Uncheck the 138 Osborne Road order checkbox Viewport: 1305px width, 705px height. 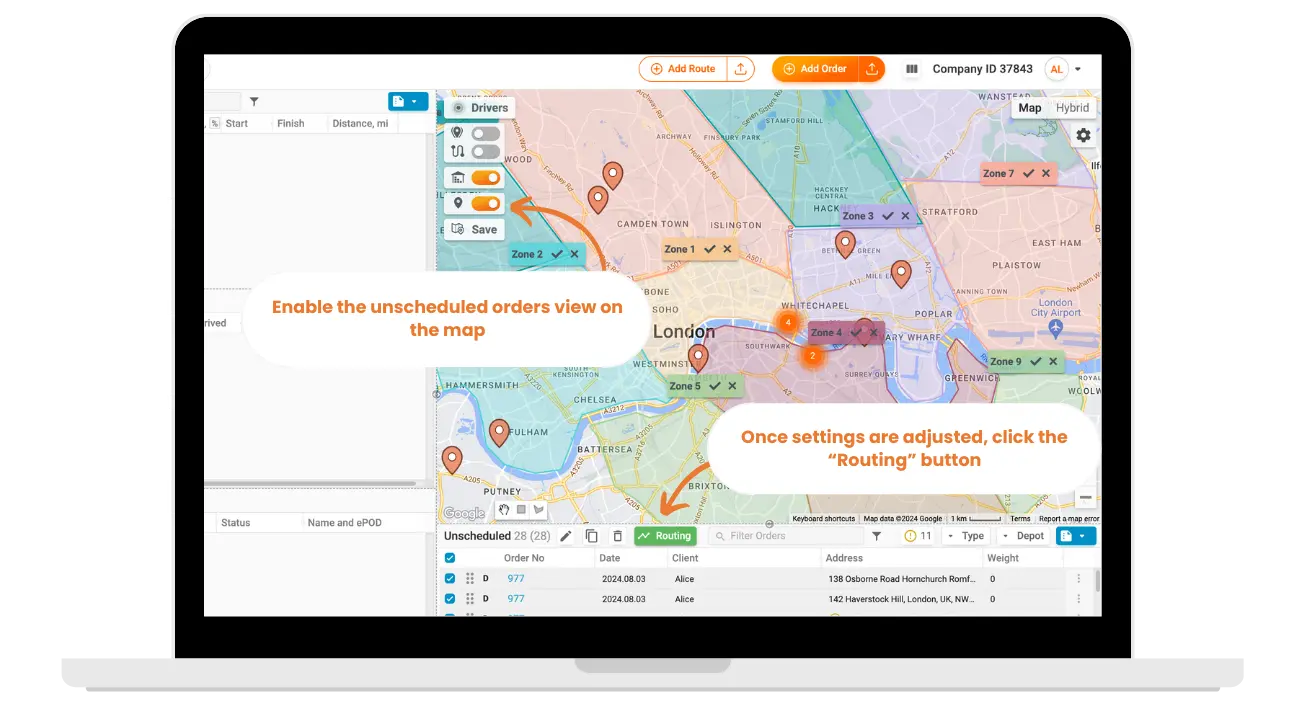[x=450, y=579]
